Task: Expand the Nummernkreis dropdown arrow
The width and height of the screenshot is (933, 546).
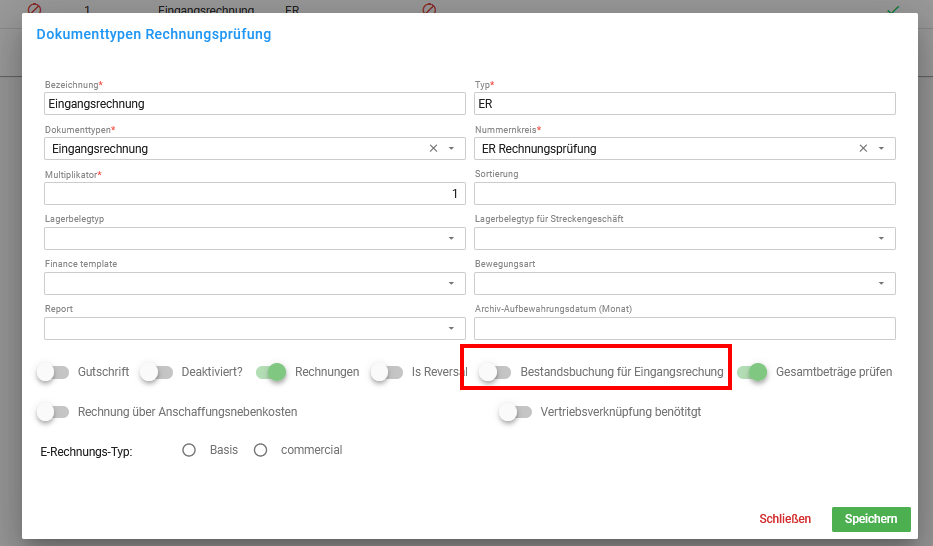Action: click(881, 149)
